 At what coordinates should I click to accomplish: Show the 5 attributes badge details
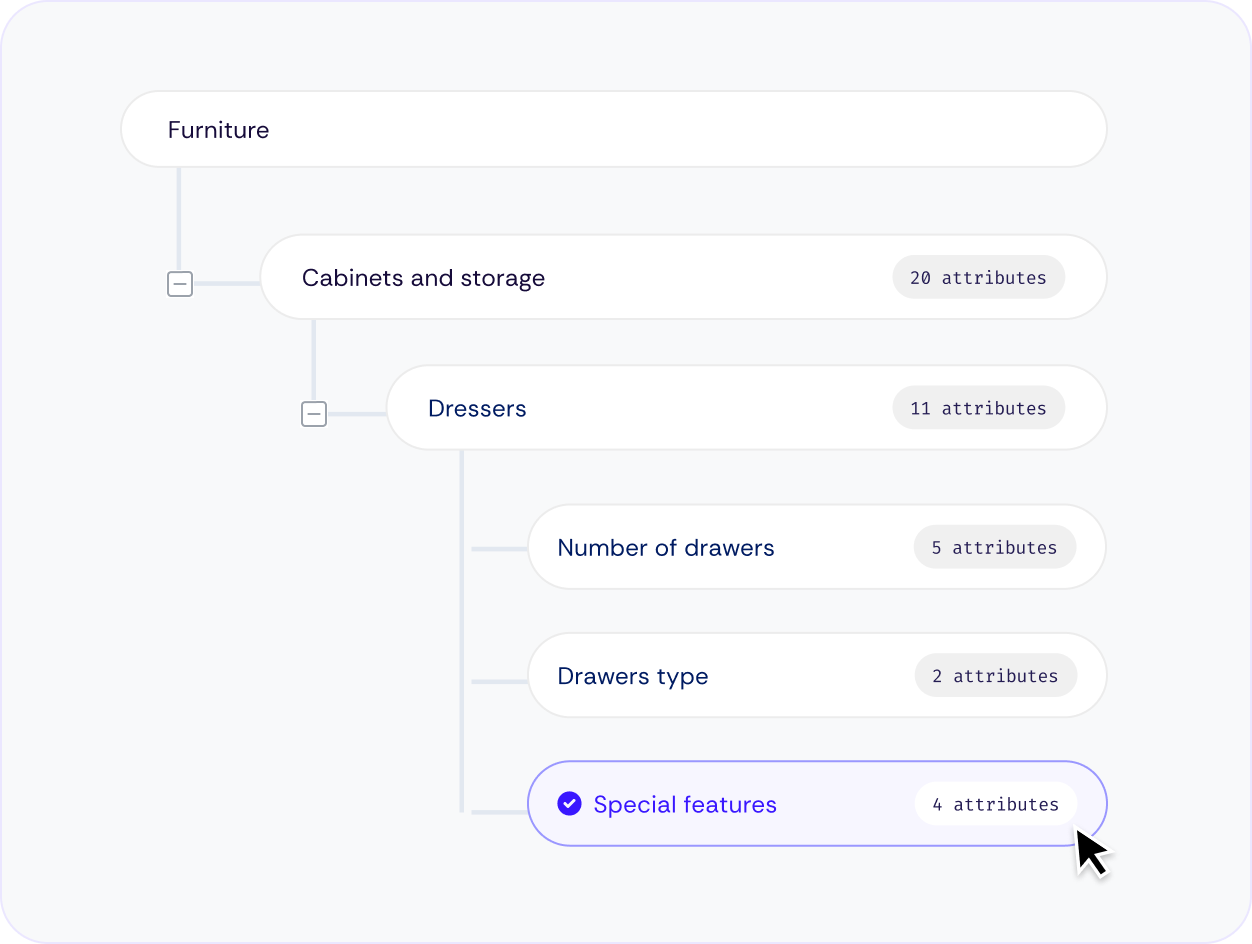pos(994,548)
